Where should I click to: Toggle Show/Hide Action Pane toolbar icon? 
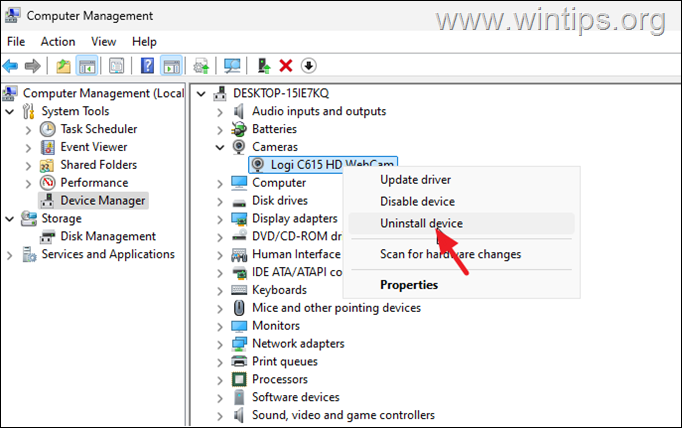point(171,66)
